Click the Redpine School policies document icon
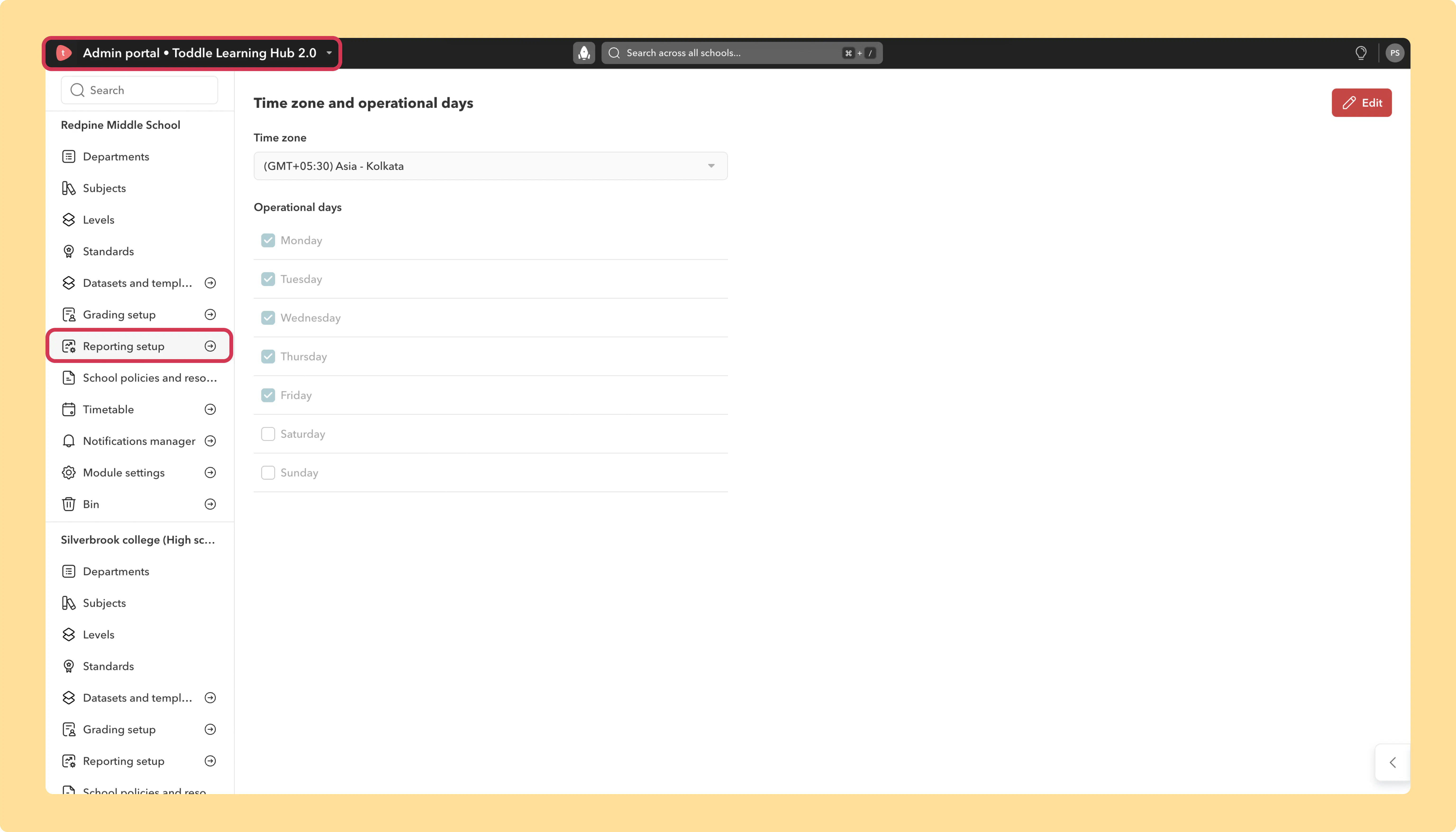Screen dimensions: 1456x832 (68, 378)
